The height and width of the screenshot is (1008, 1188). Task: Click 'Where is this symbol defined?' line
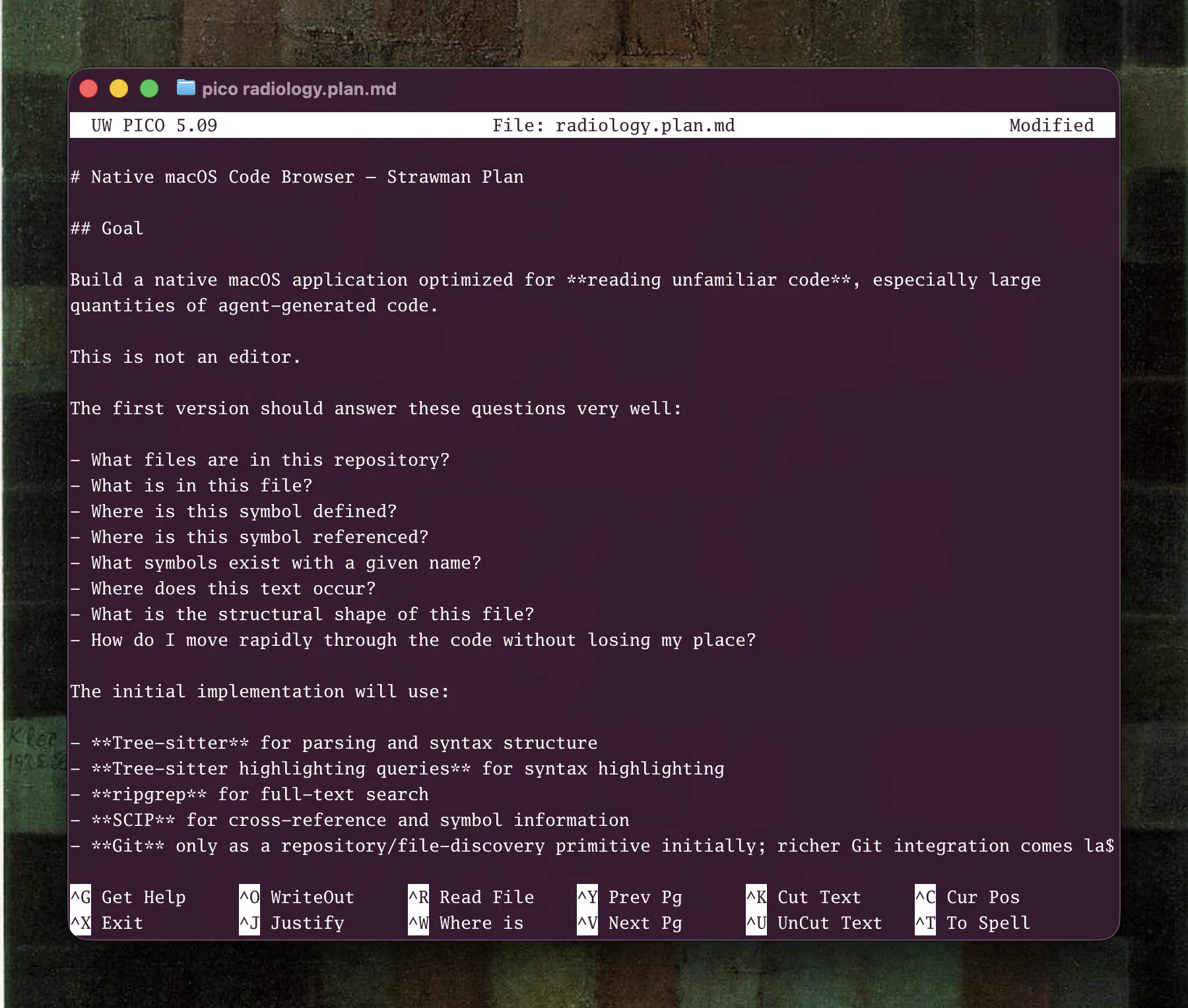(234, 511)
